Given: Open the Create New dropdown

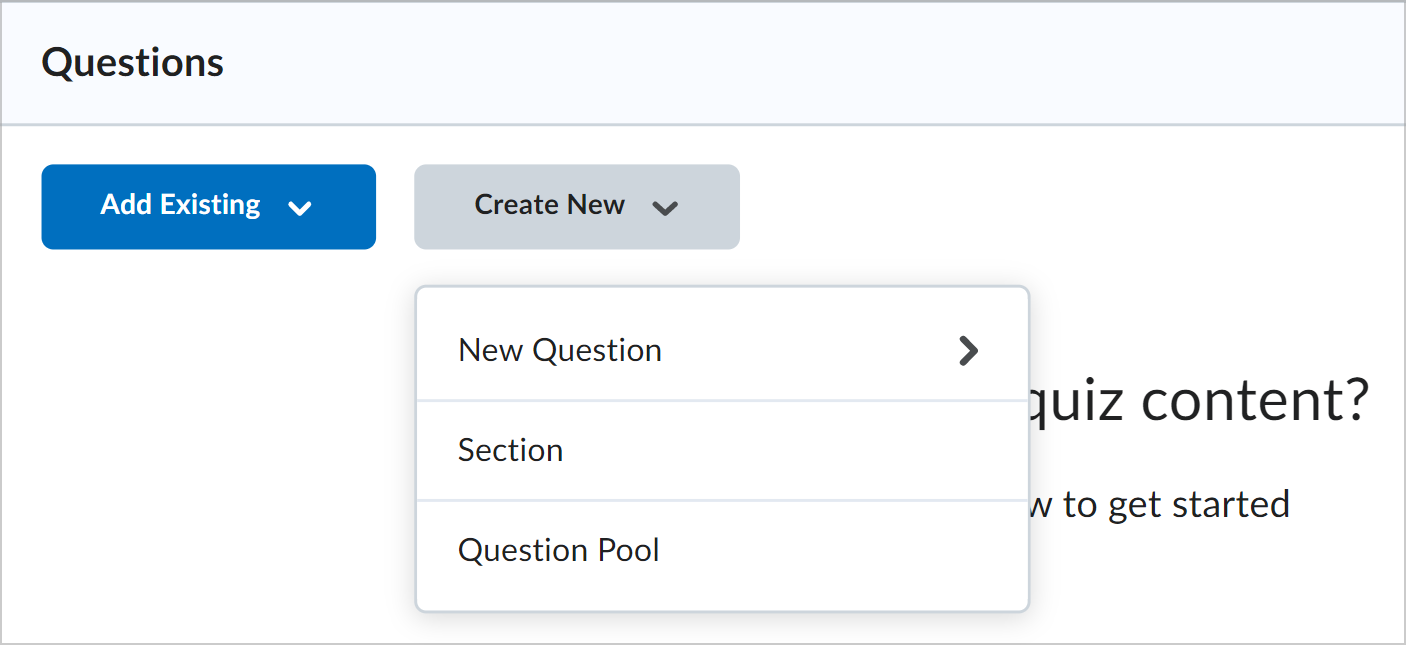Looking at the screenshot, I should (576, 206).
